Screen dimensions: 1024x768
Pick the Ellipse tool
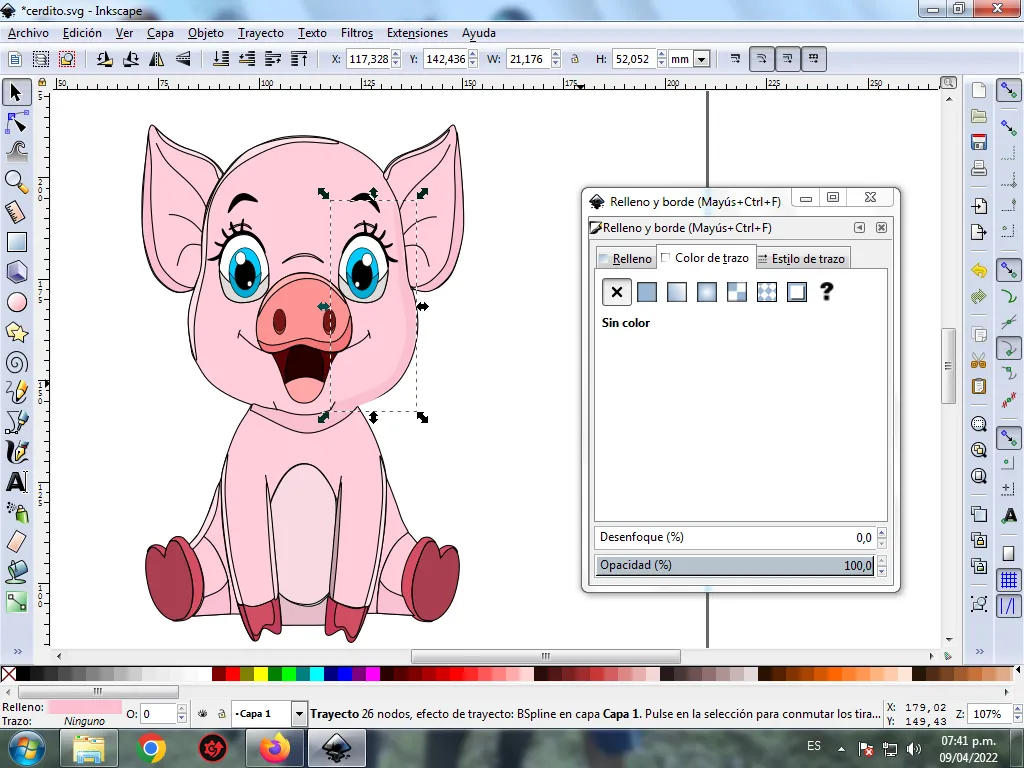click(x=16, y=302)
